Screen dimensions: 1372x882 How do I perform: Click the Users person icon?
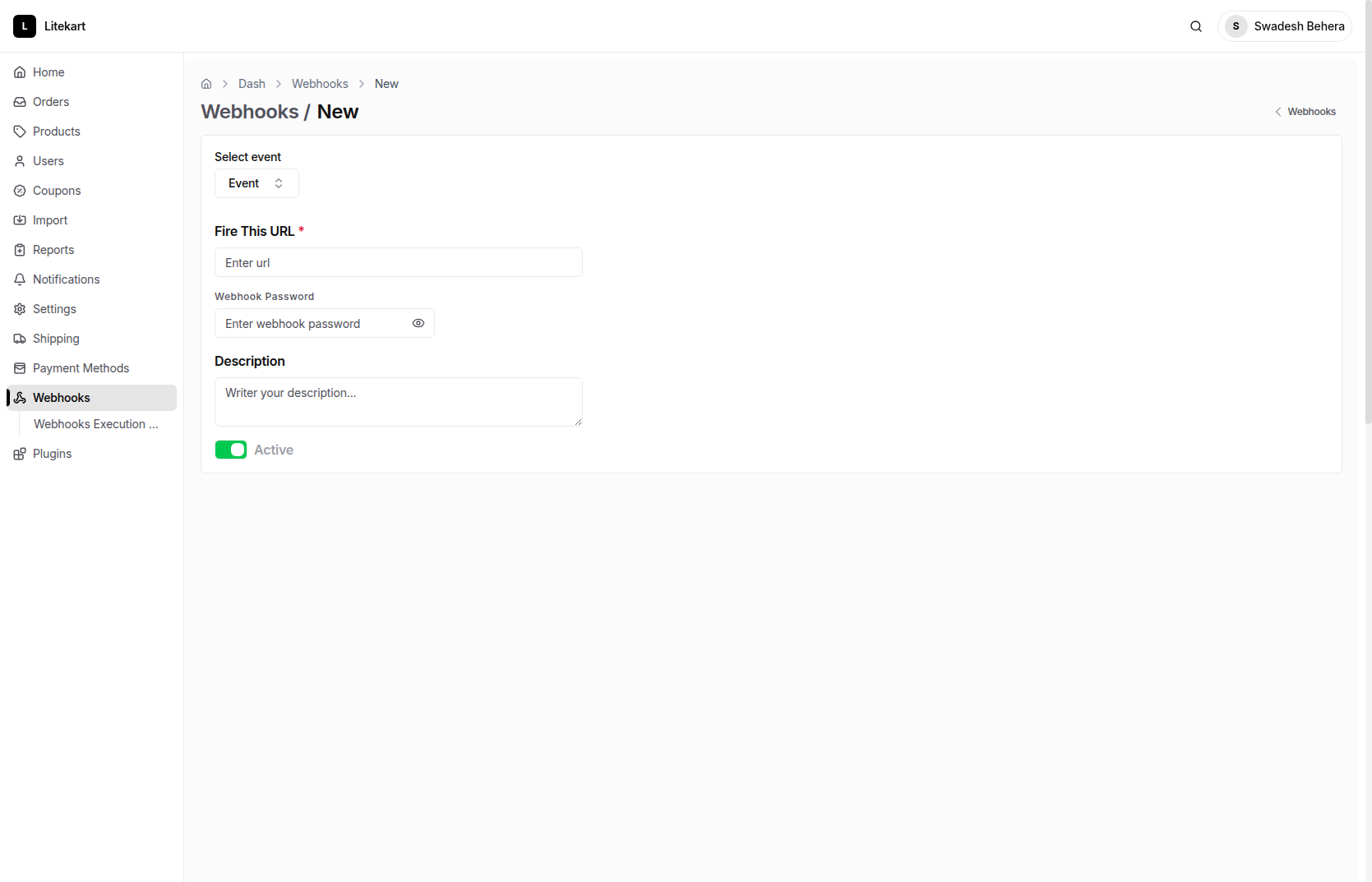click(x=20, y=161)
